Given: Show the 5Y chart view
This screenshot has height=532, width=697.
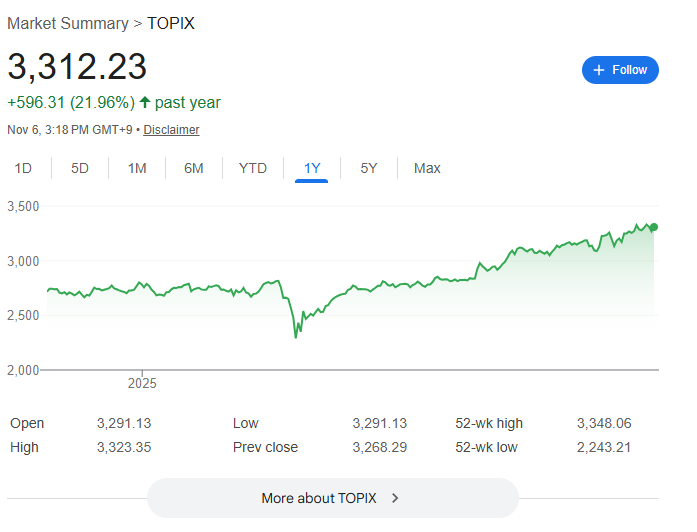Looking at the screenshot, I should (x=369, y=168).
